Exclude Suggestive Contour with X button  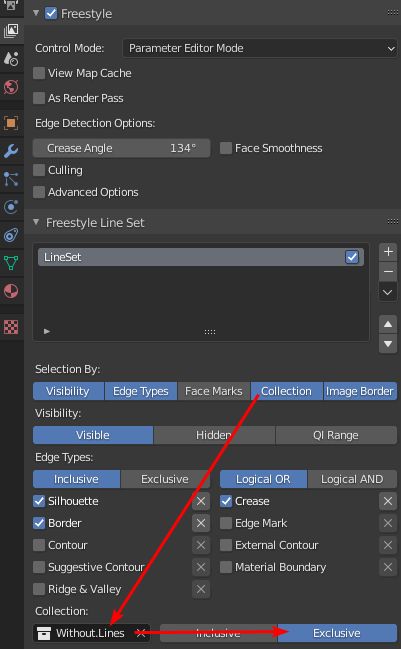(x=201, y=567)
